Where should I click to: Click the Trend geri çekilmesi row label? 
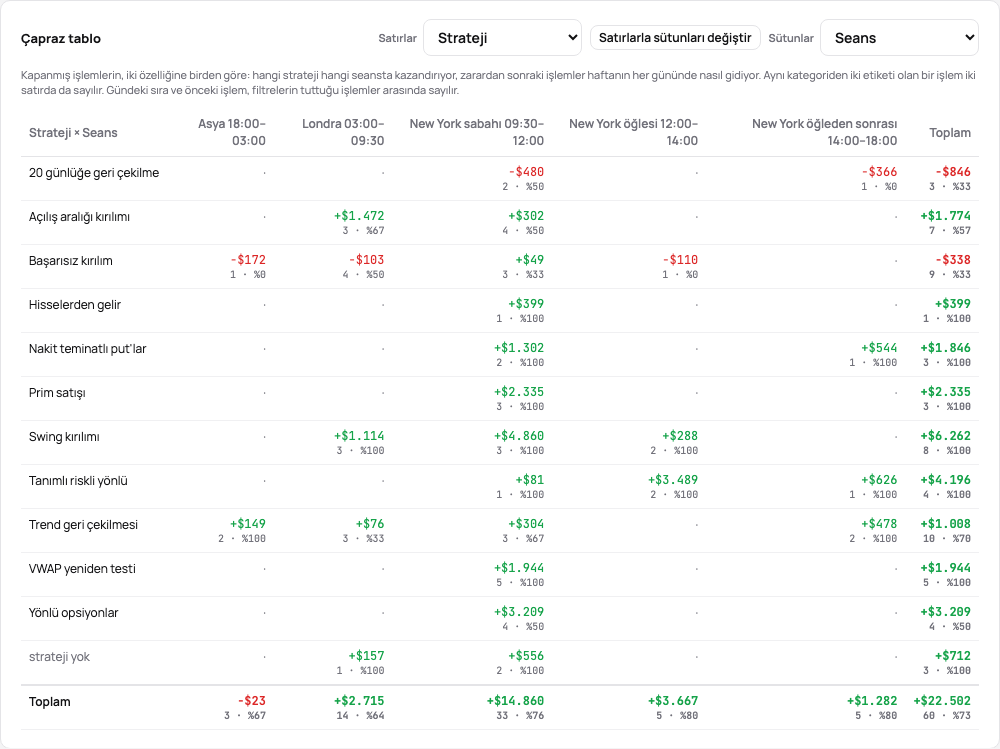coord(83,525)
